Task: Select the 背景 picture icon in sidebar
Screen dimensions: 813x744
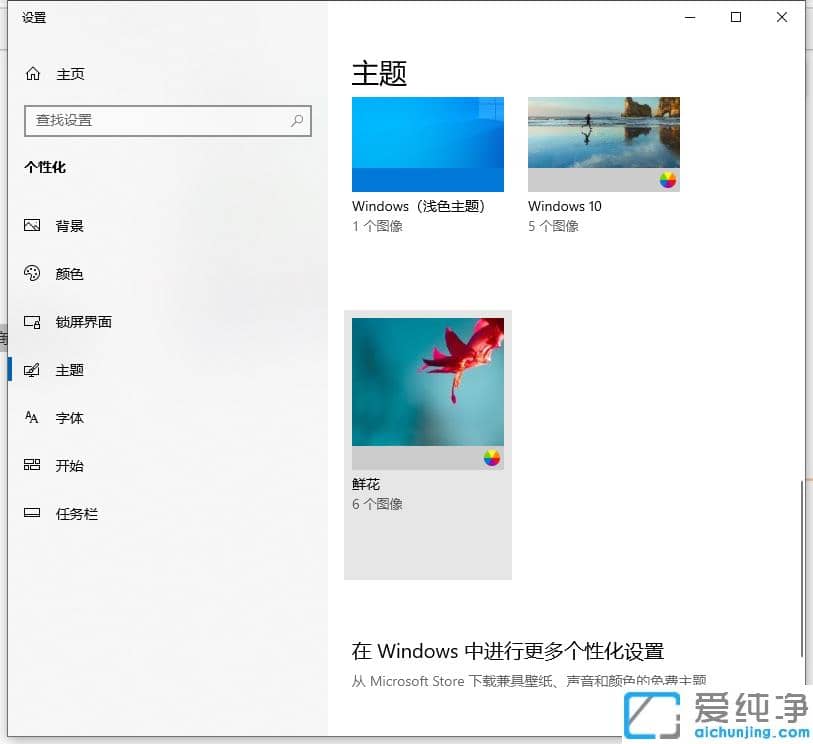Action: [x=30, y=225]
